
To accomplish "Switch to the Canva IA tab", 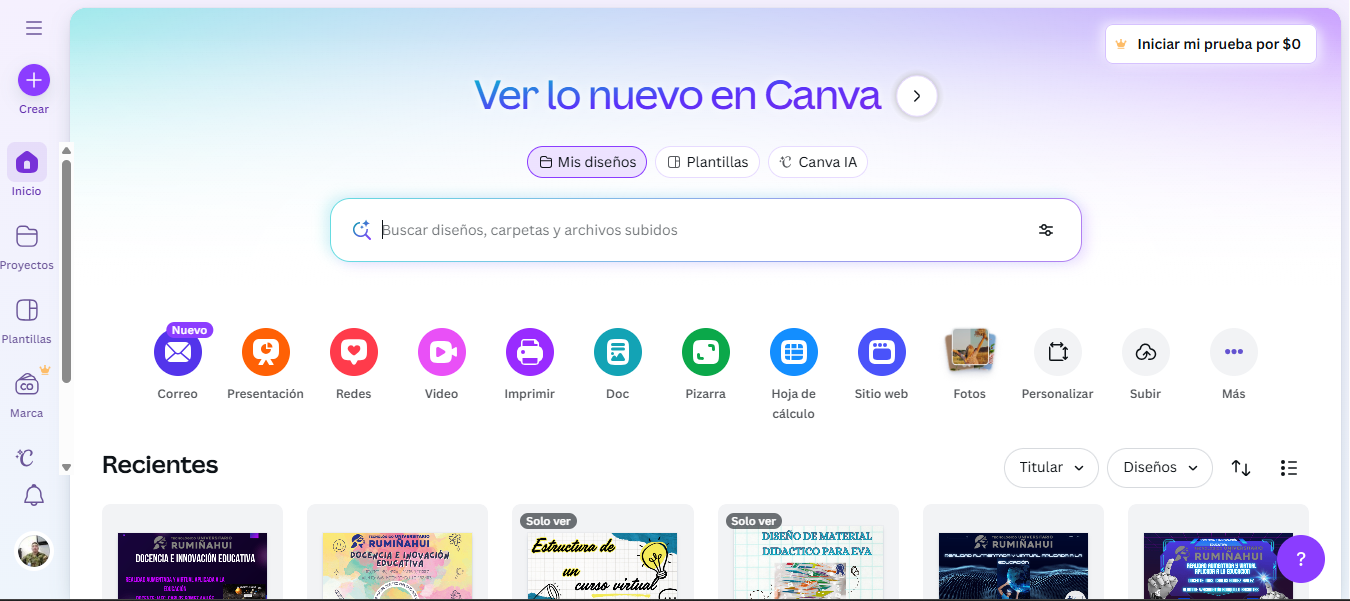I will 818,162.
